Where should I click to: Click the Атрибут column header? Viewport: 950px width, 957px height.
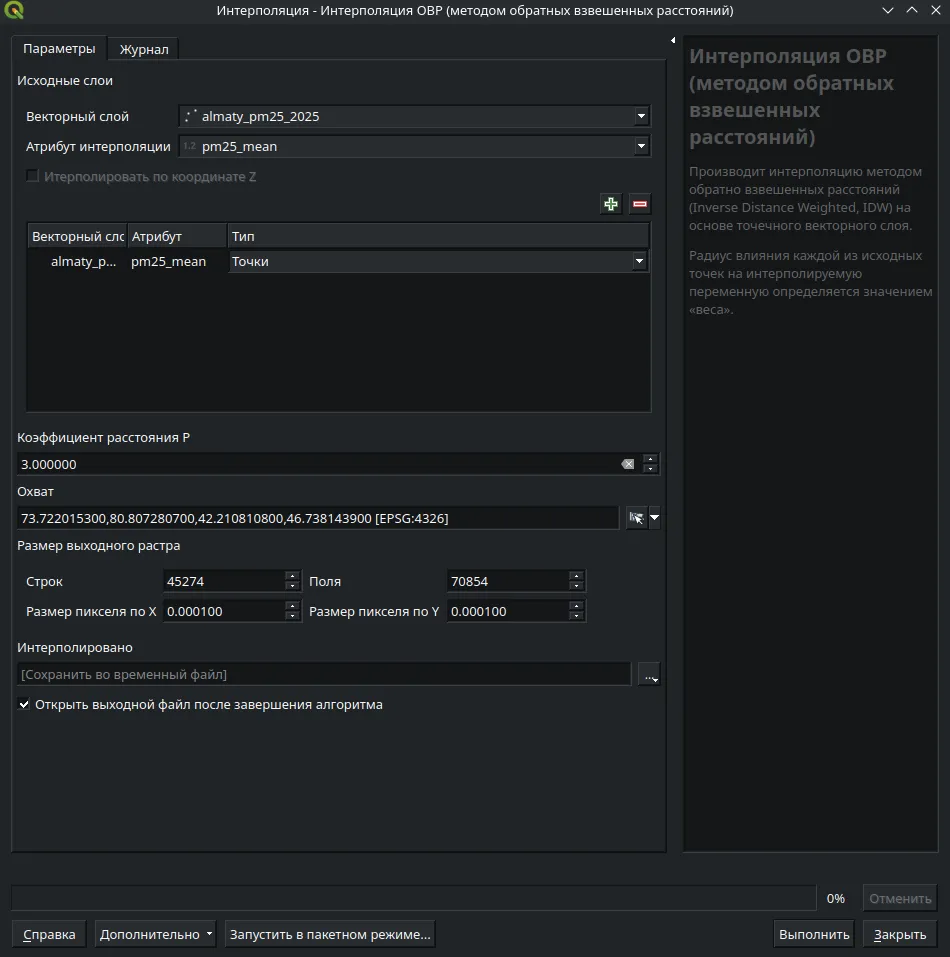pos(177,236)
